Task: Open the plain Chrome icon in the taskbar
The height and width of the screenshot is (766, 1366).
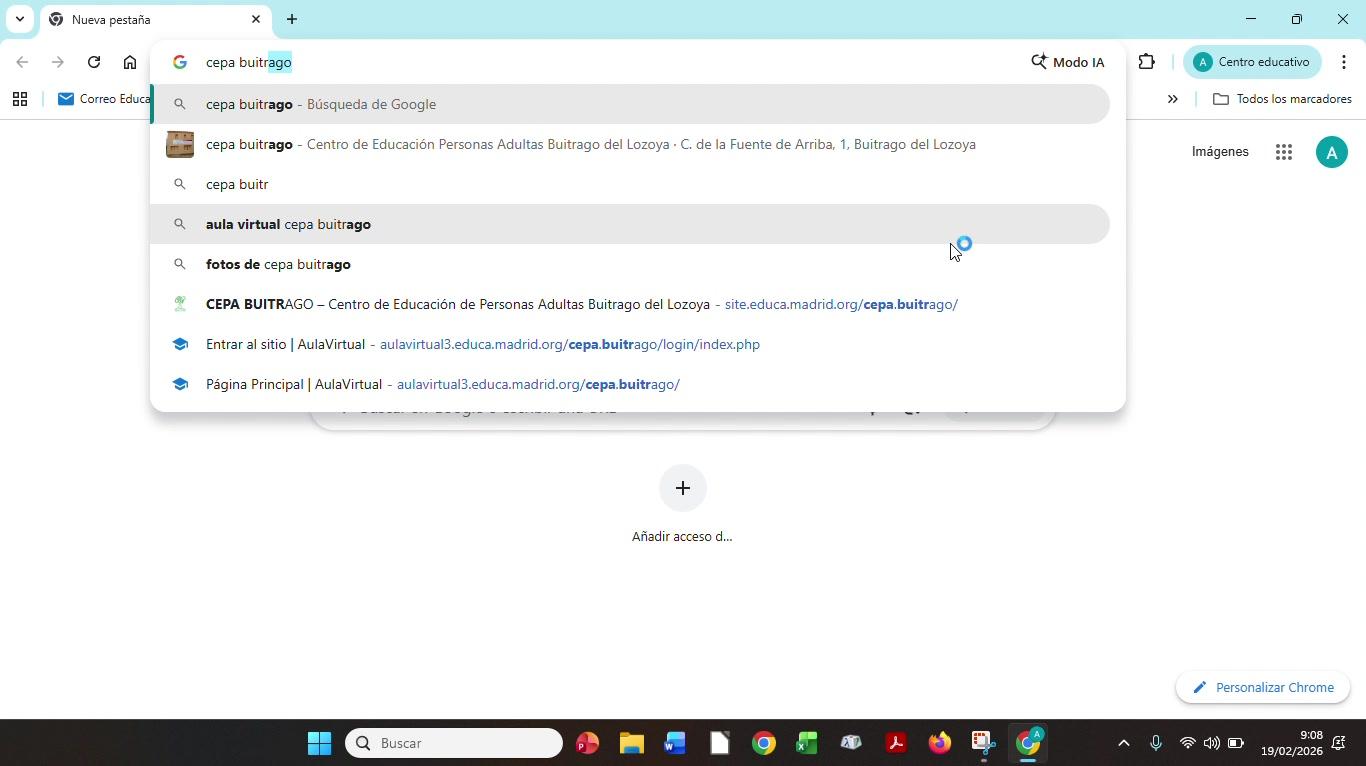Action: 764,743
